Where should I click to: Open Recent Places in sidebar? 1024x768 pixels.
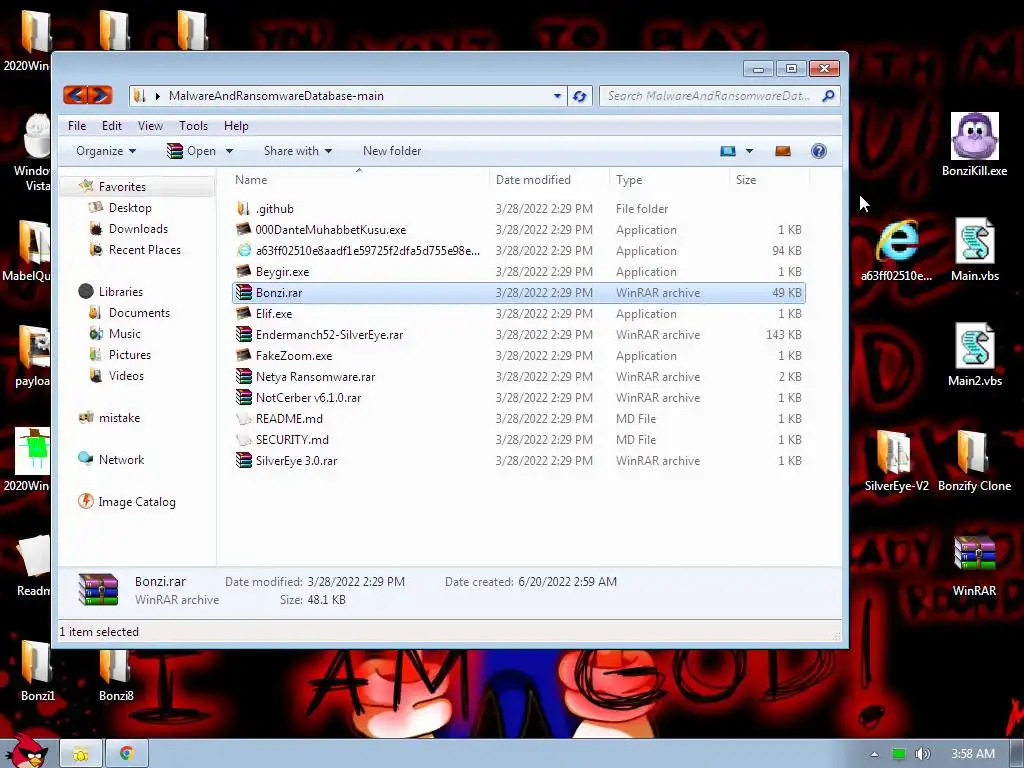[x=144, y=249]
